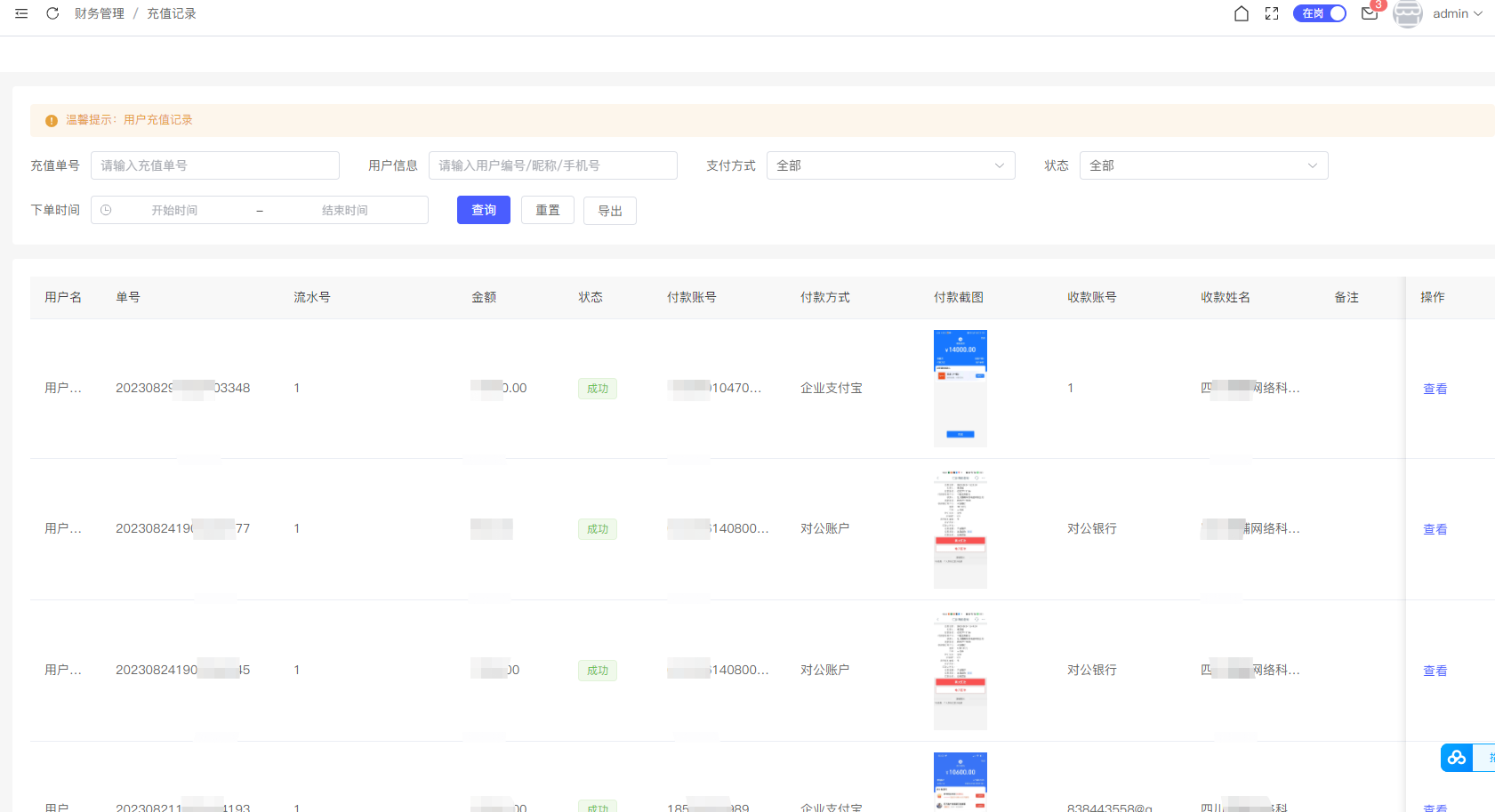Open the mail notifications with badge 3

(x=1370, y=15)
